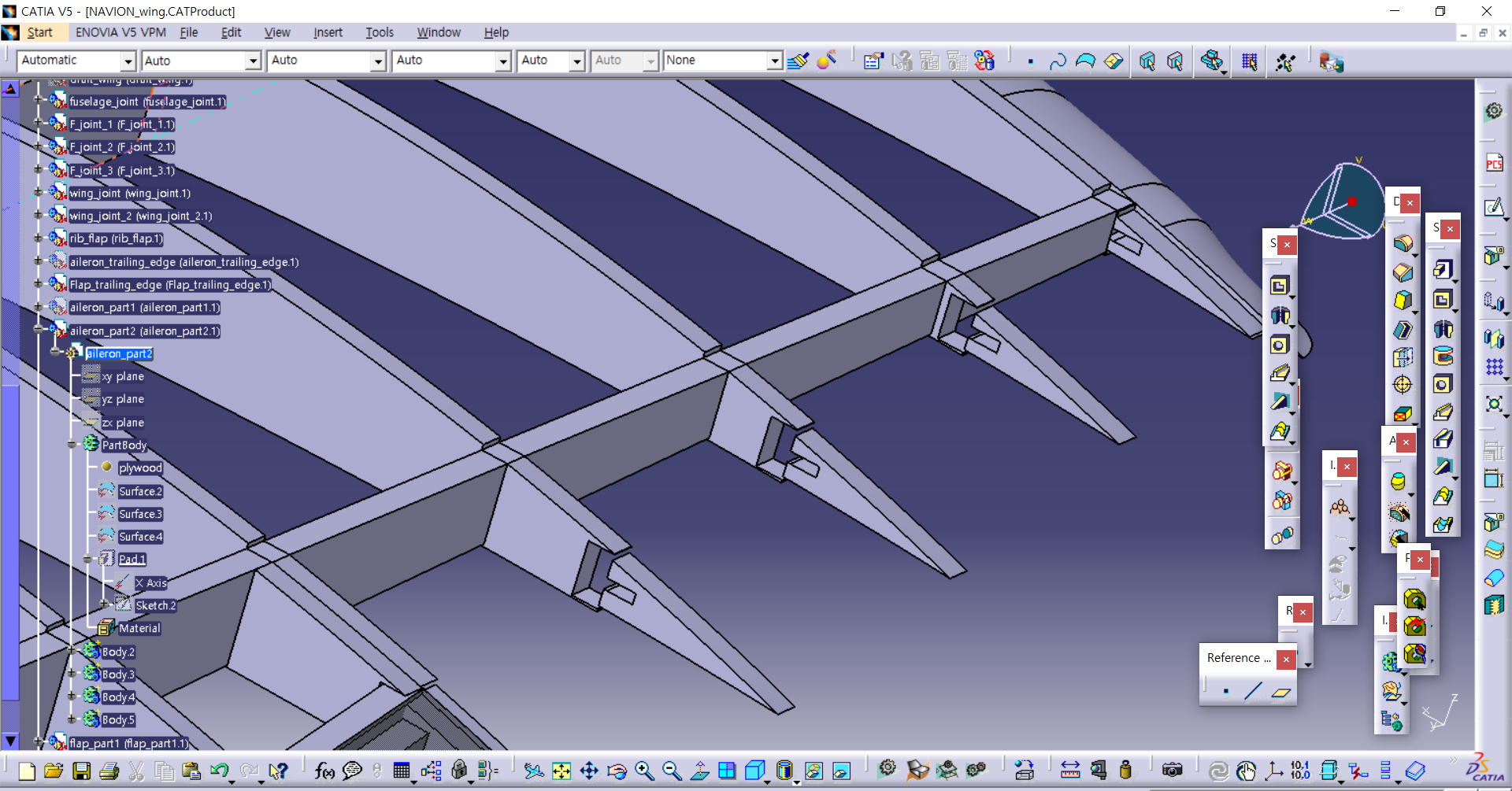Zoom out with magnifier minus
The height and width of the screenshot is (791, 1512).
point(672,771)
